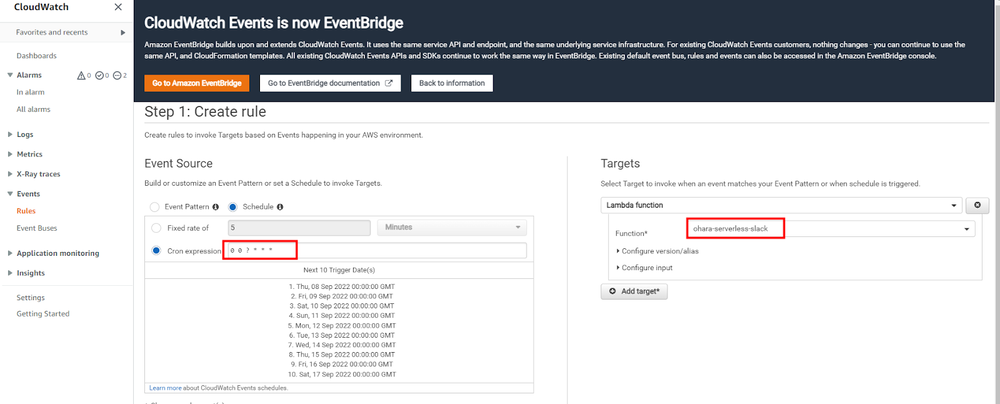Screen dimensions: 1000x404
Task: Select the Cron expression radio button
Action: (155, 251)
